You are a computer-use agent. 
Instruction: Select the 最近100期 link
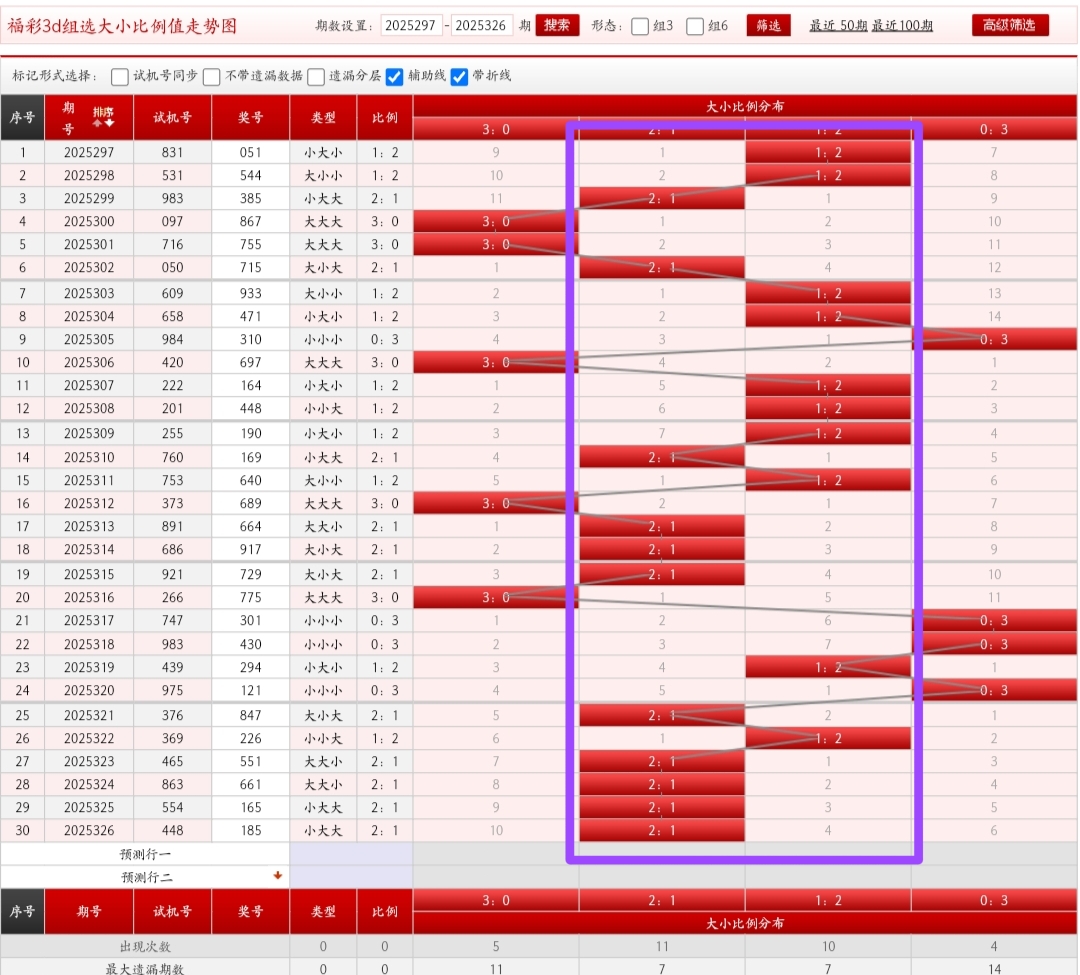[902, 26]
